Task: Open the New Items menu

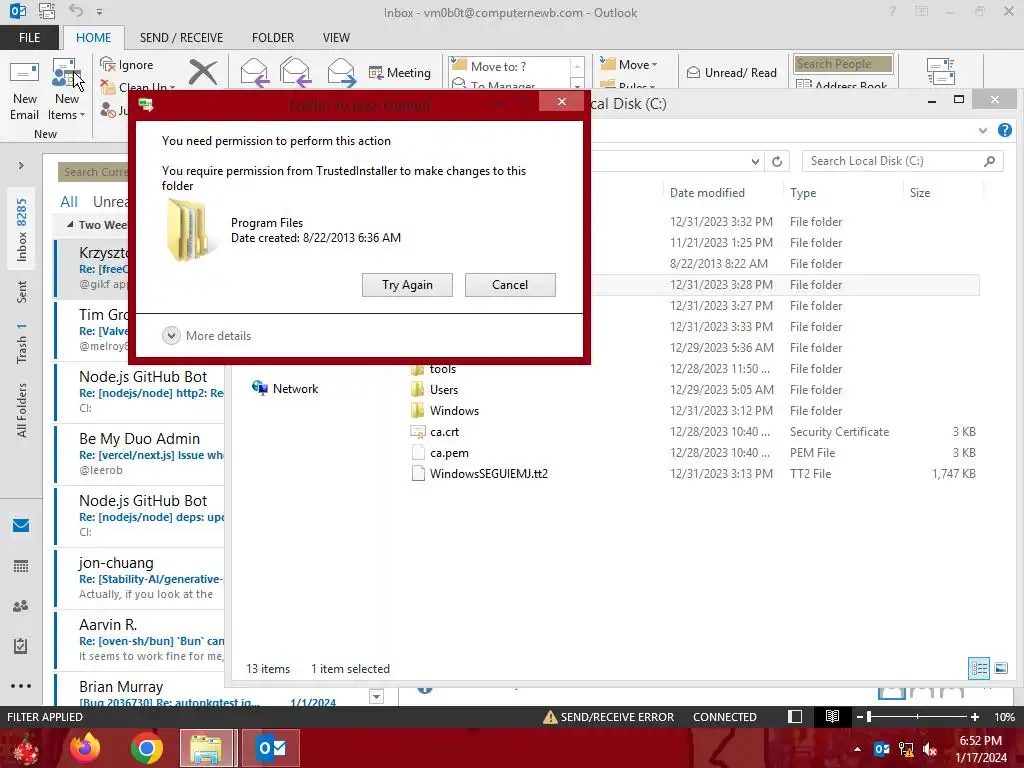Action: pyautogui.click(x=67, y=90)
